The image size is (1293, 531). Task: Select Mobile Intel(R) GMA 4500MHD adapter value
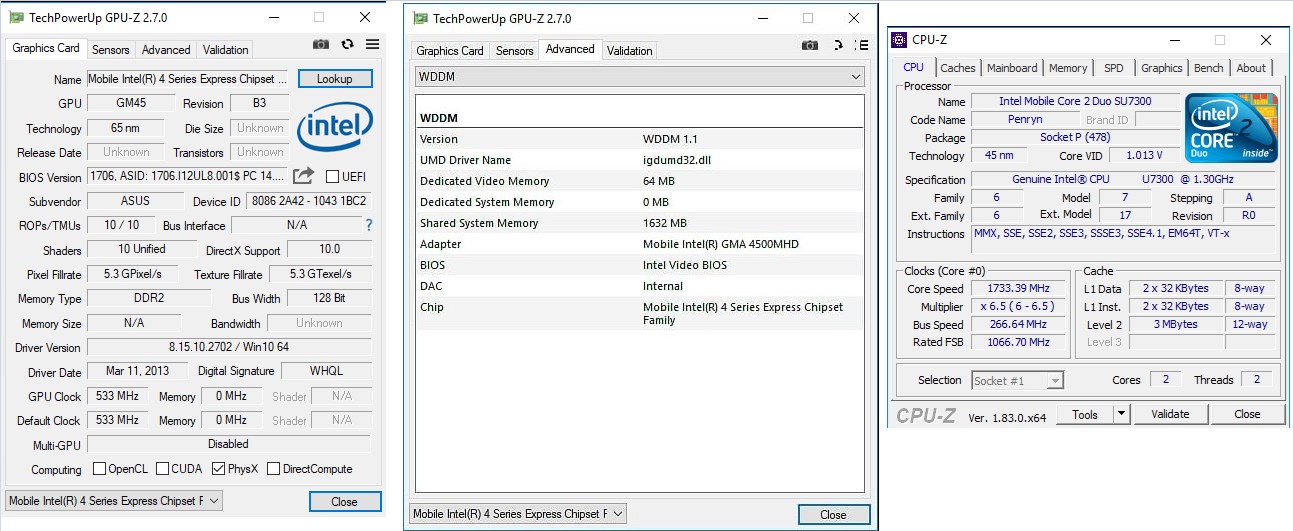click(x=721, y=244)
